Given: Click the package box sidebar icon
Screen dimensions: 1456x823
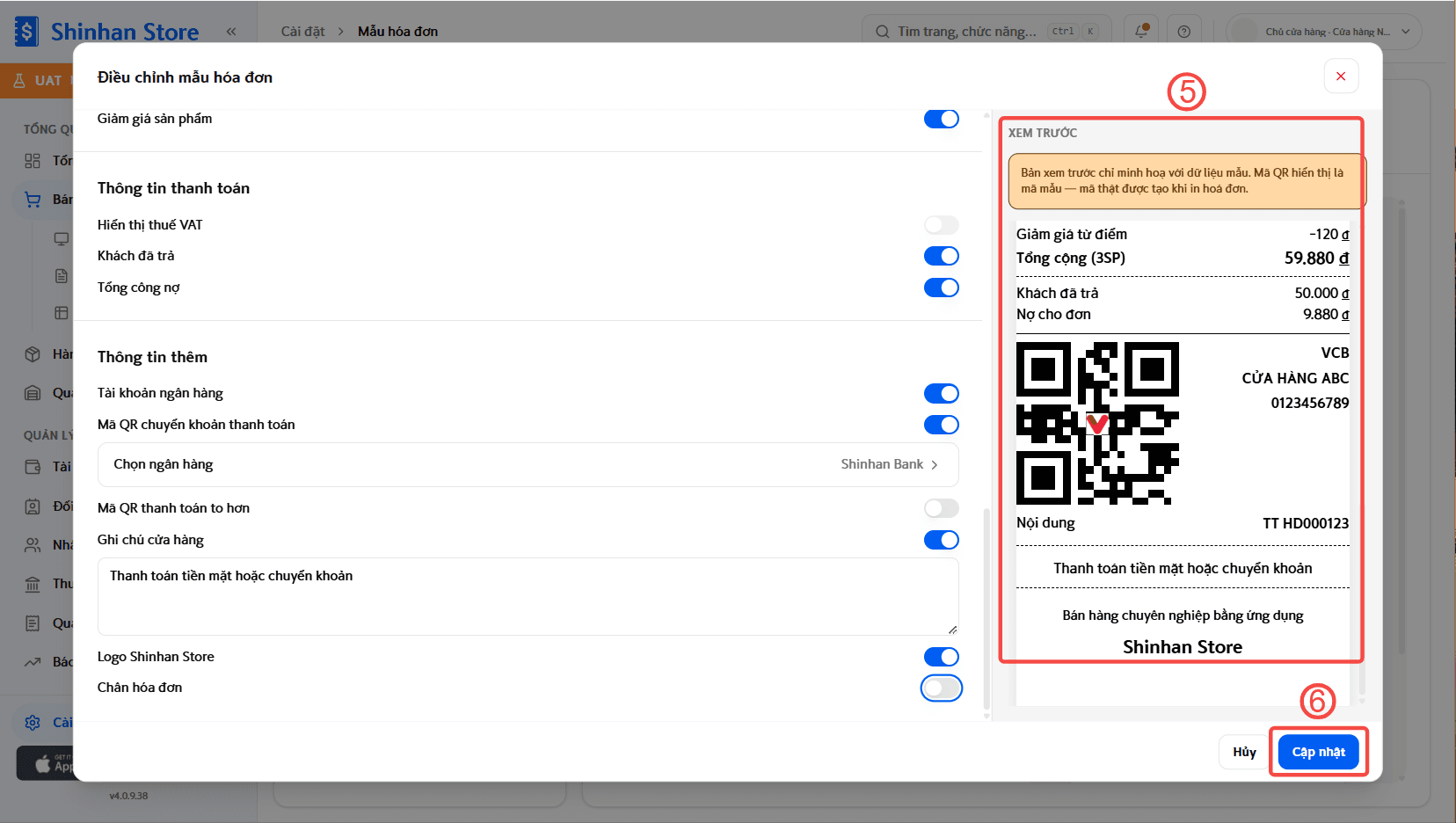Looking at the screenshot, I should (33, 354).
